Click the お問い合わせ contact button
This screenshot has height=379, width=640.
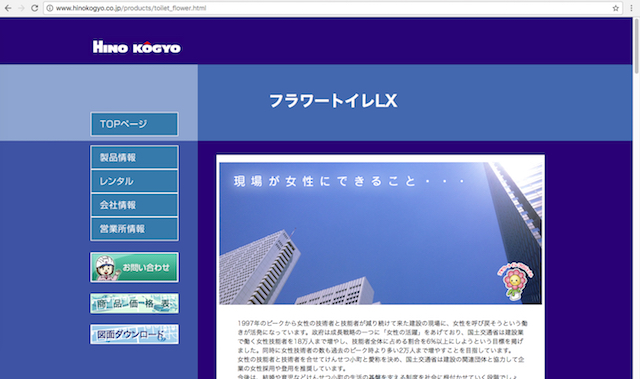click(134, 267)
